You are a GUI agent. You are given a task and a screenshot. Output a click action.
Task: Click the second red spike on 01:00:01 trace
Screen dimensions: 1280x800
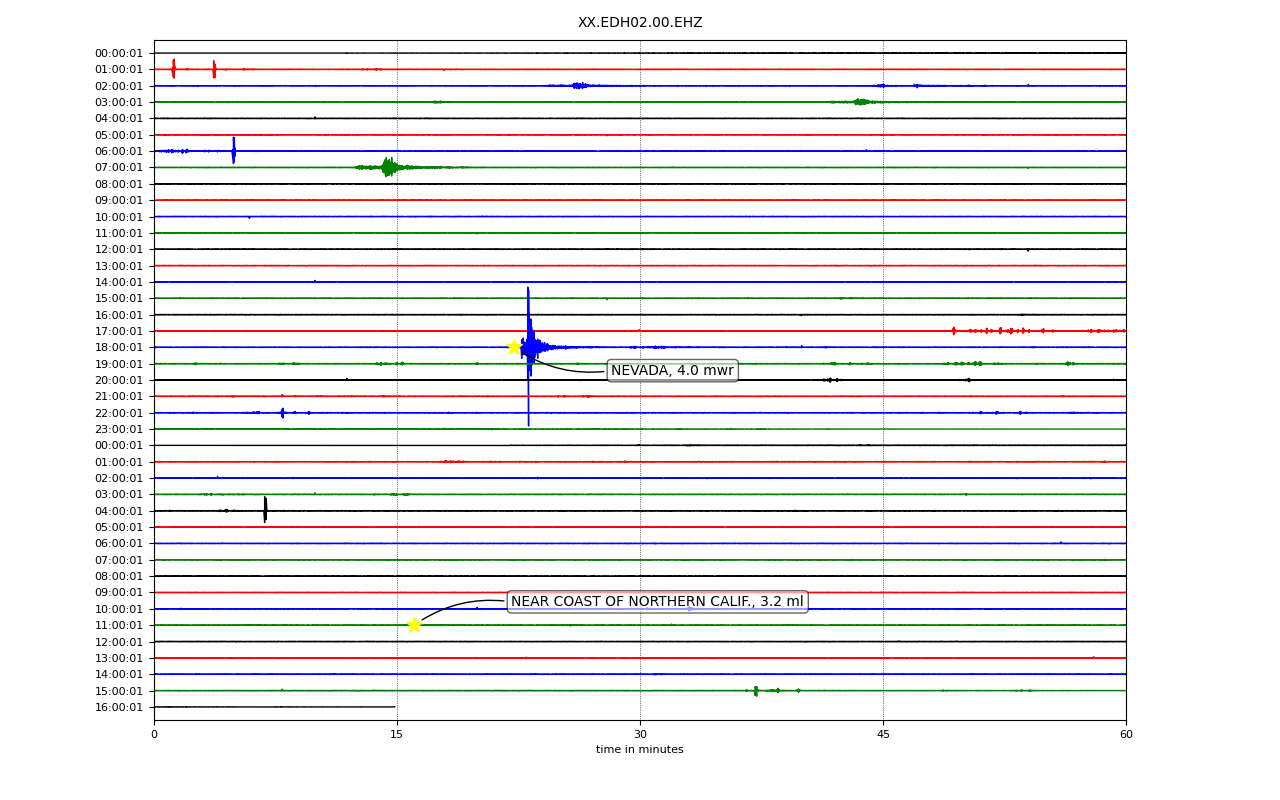pos(214,69)
